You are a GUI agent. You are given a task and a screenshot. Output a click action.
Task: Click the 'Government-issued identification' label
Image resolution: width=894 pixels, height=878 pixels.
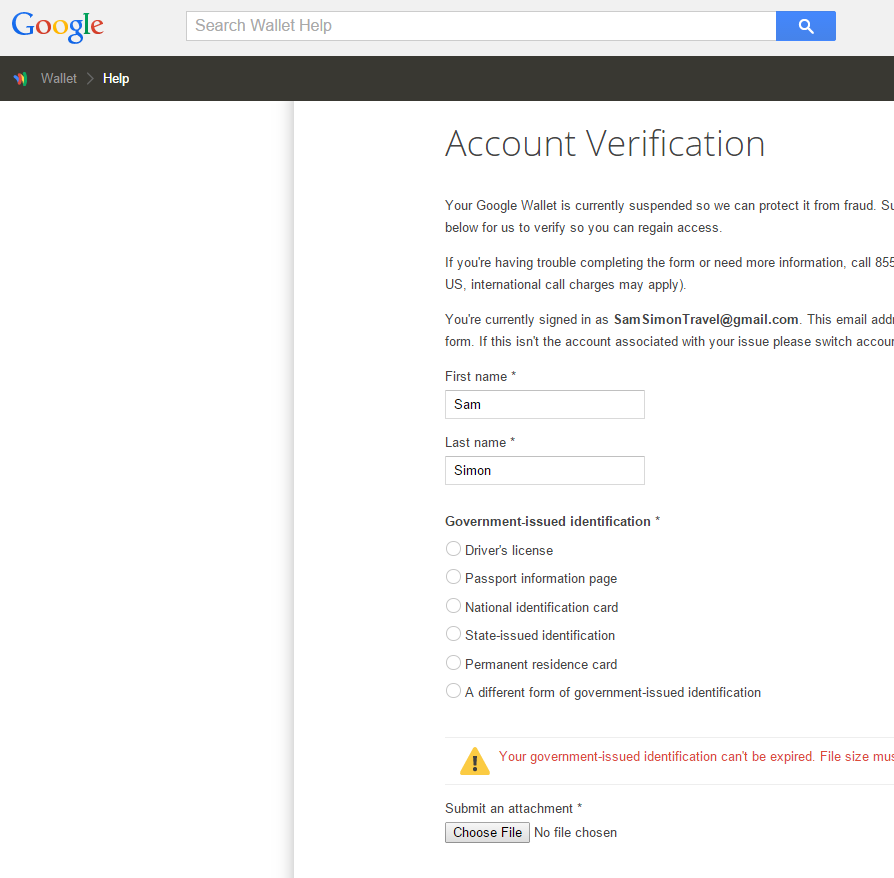pos(548,522)
